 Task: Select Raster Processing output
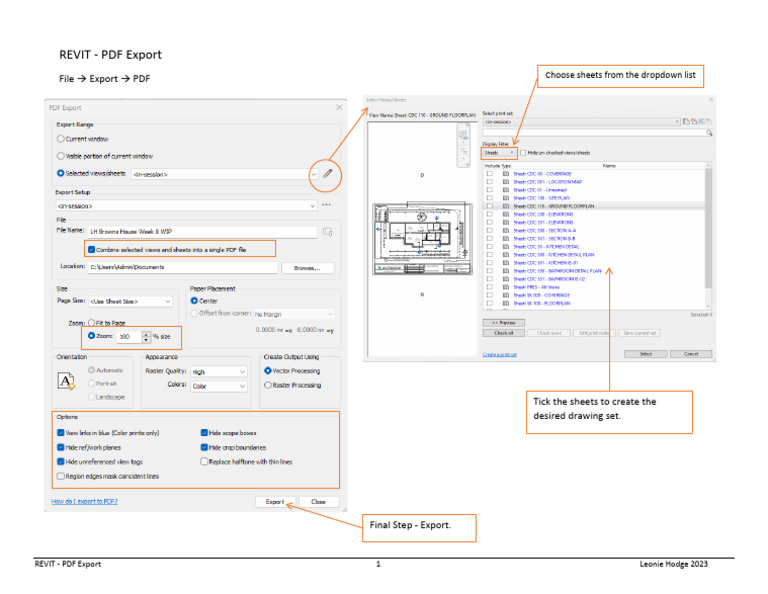click(267, 385)
